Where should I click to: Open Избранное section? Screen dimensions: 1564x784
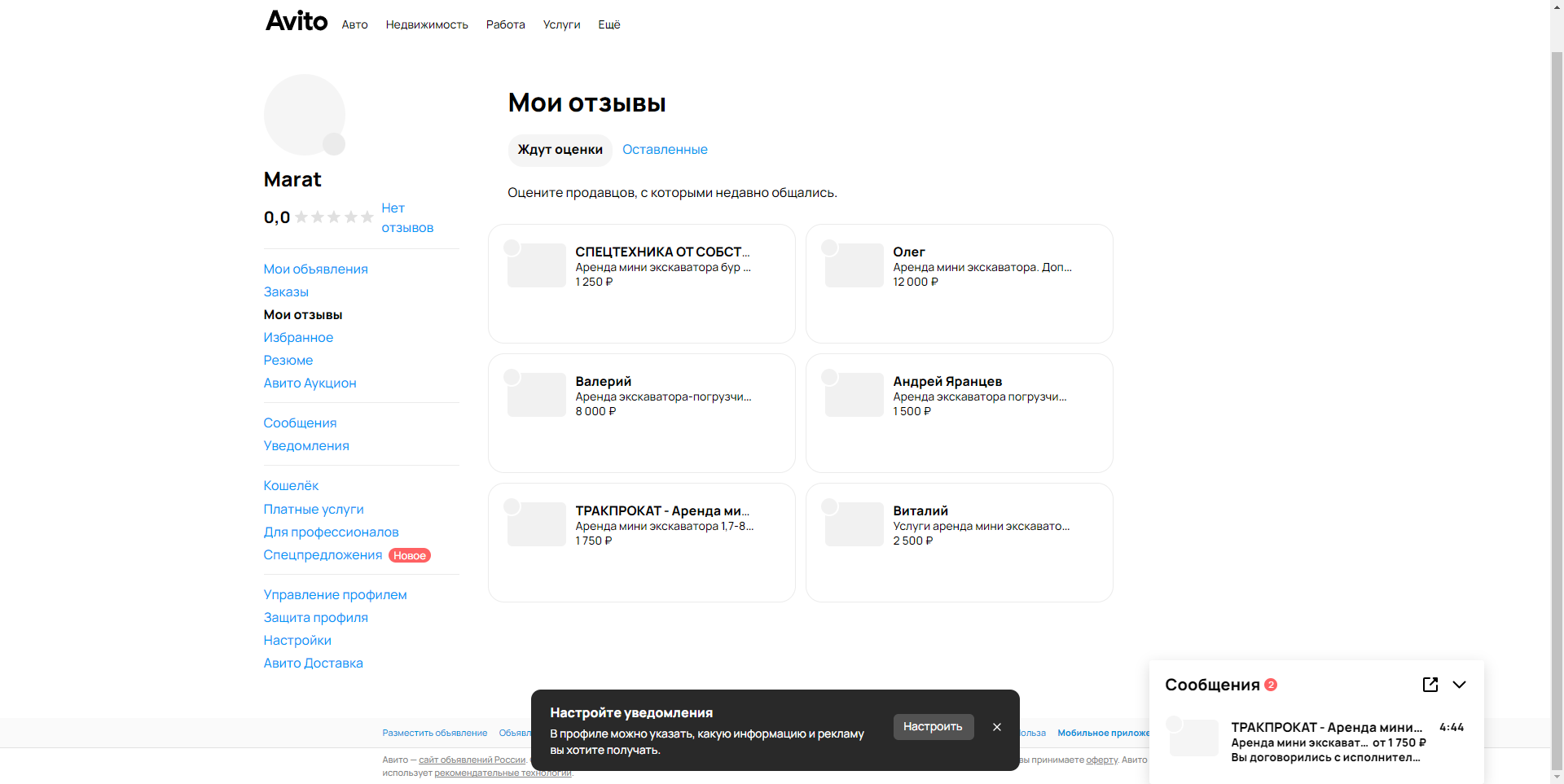tap(298, 337)
